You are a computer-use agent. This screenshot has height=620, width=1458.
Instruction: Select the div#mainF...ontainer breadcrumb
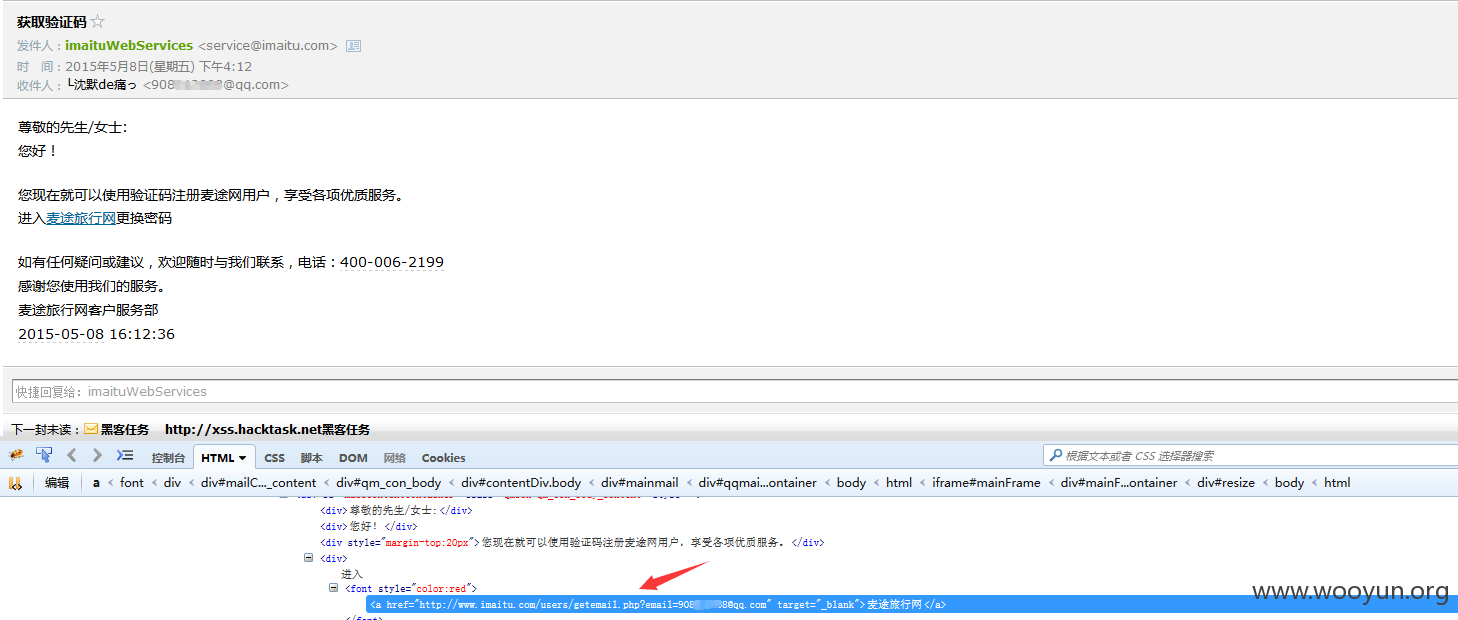(1119, 483)
